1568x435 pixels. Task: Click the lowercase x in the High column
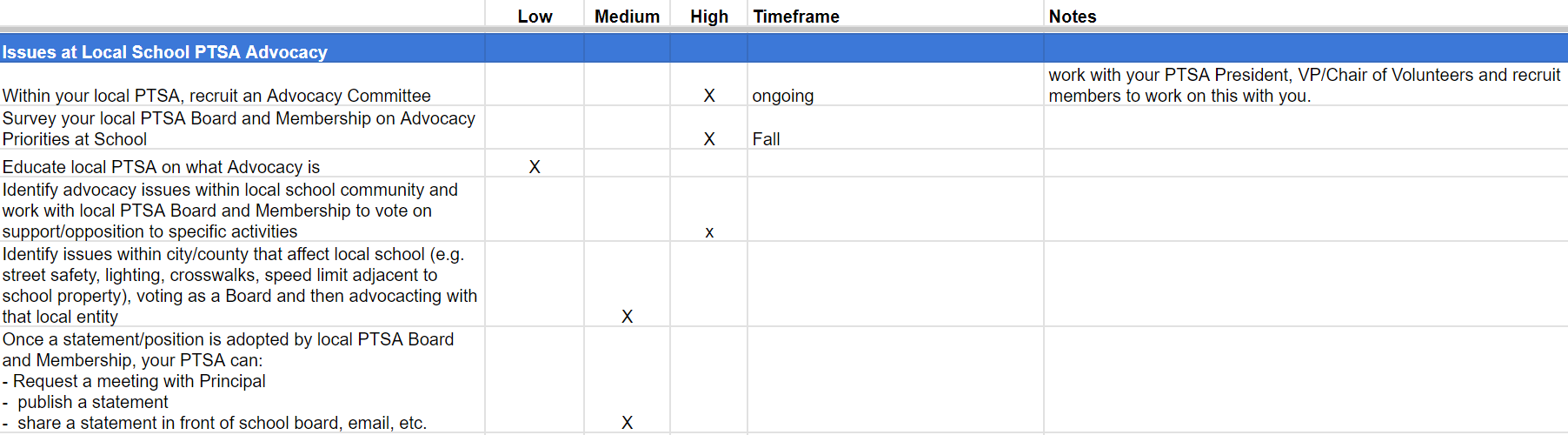tap(709, 232)
